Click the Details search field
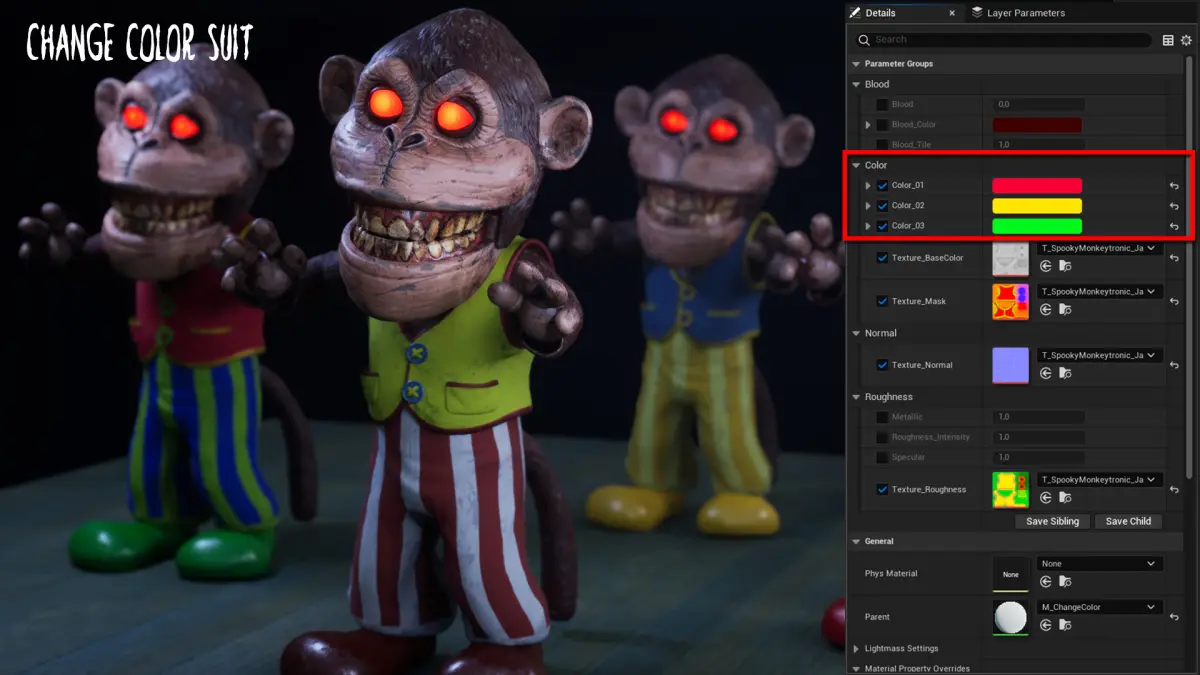The height and width of the screenshot is (675, 1200). click(1003, 40)
